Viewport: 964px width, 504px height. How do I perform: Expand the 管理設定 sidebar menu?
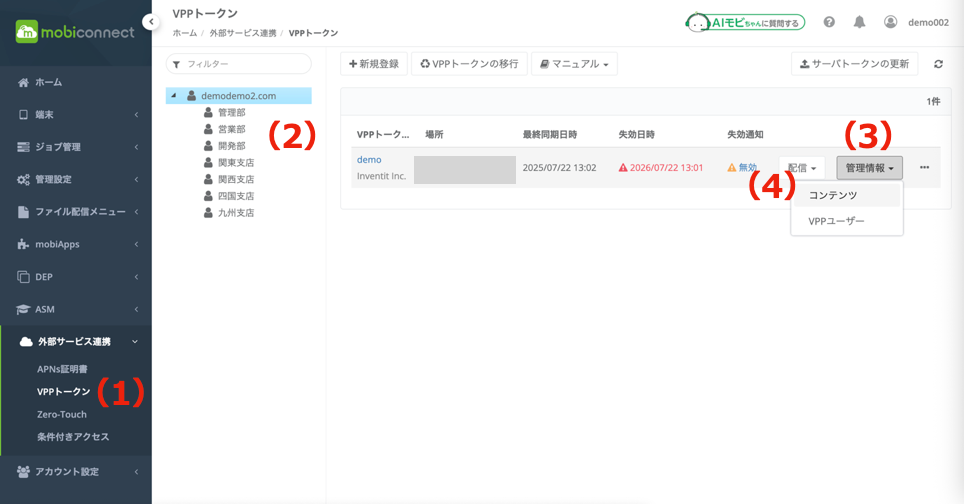point(76,179)
